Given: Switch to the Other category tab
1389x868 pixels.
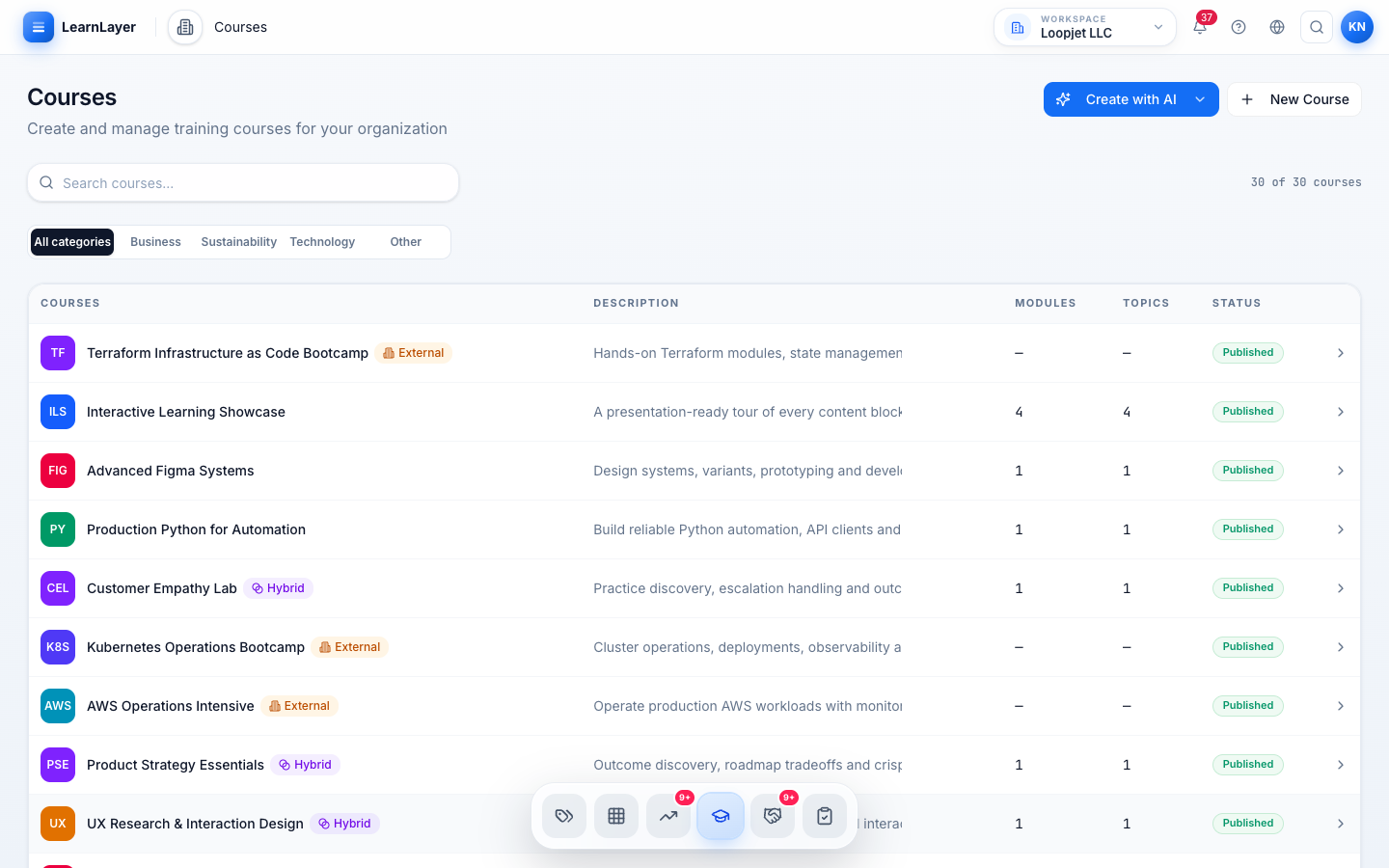Looking at the screenshot, I should pos(405,242).
